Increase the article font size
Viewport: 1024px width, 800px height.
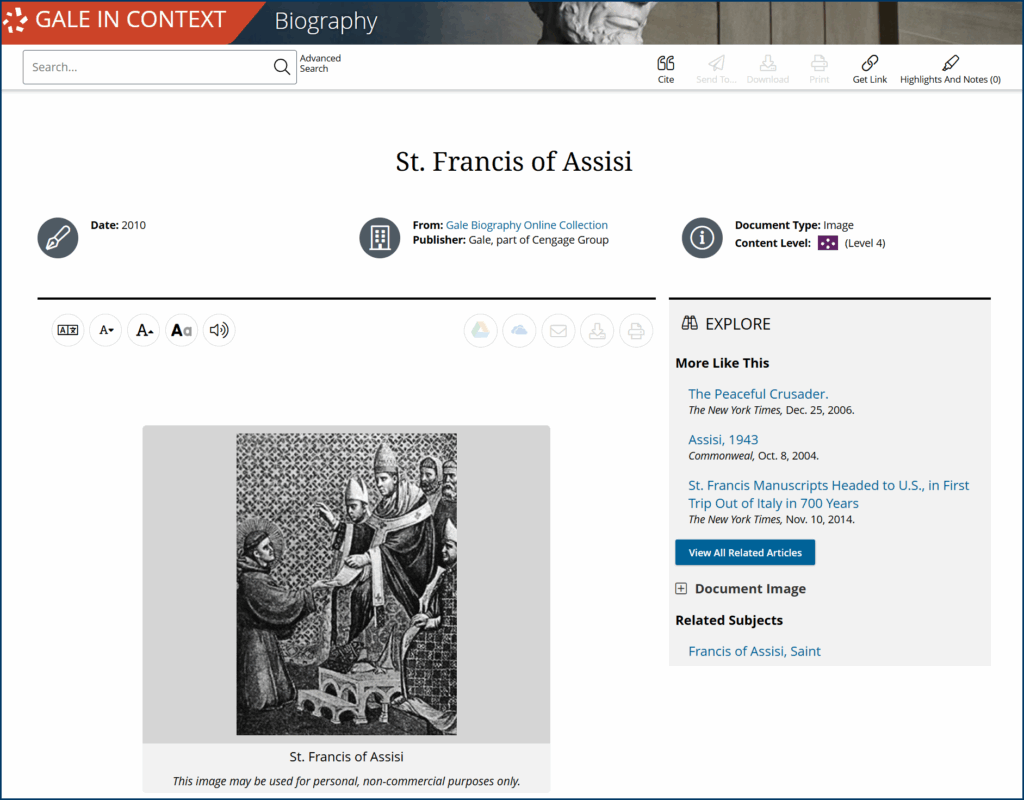(x=144, y=330)
